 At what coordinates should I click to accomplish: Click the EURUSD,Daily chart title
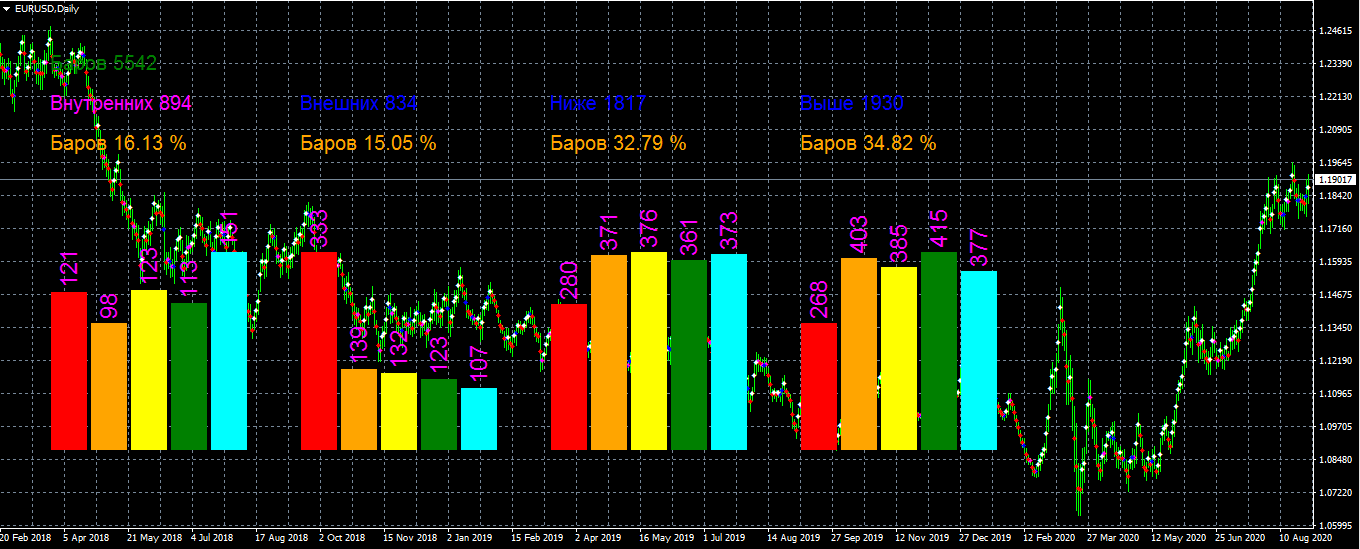[49, 8]
